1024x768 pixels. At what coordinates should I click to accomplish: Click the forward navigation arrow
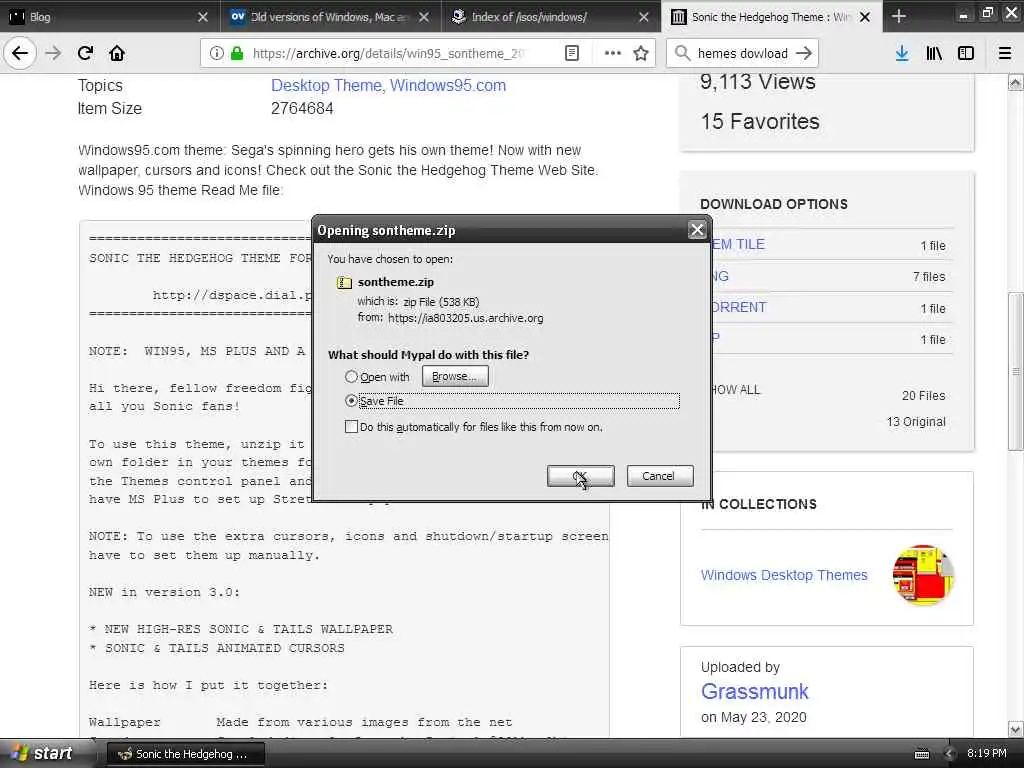53,53
